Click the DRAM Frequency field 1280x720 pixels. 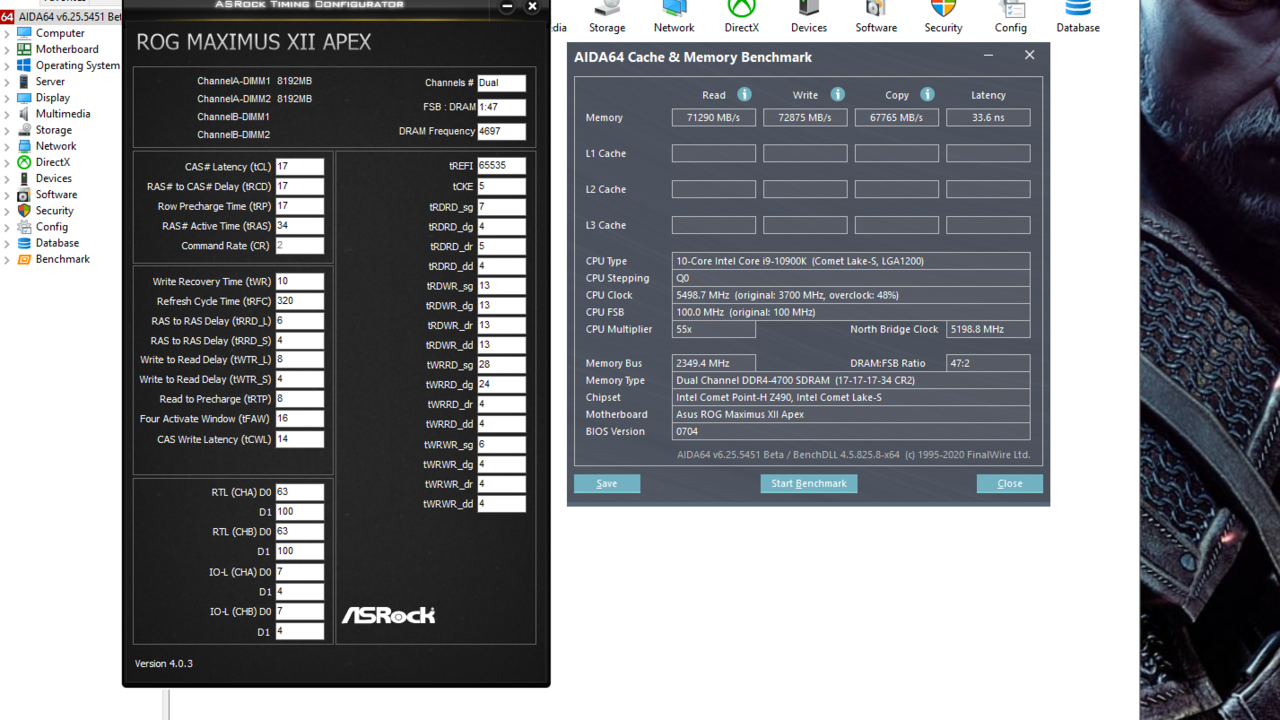[x=502, y=131]
